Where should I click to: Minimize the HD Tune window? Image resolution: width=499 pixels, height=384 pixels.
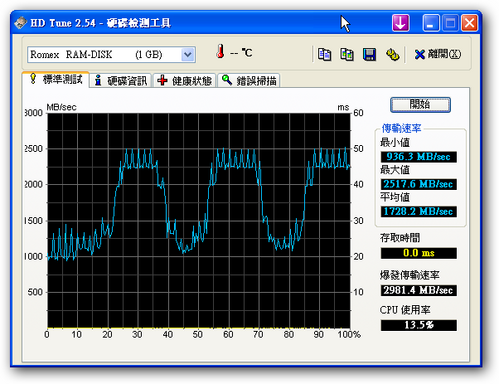pos(431,23)
